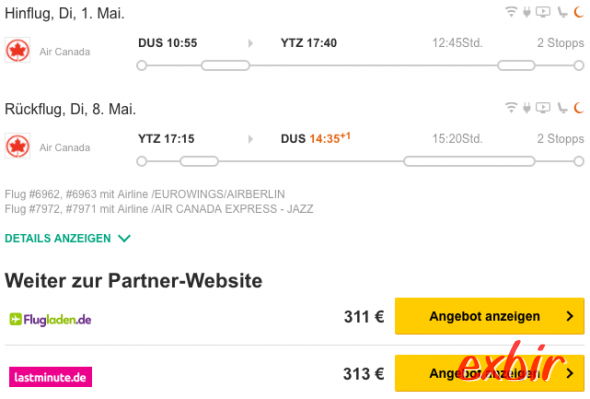
Task: Click the Air Canada logo on the return flight
Action: click(x=17, y=146)
